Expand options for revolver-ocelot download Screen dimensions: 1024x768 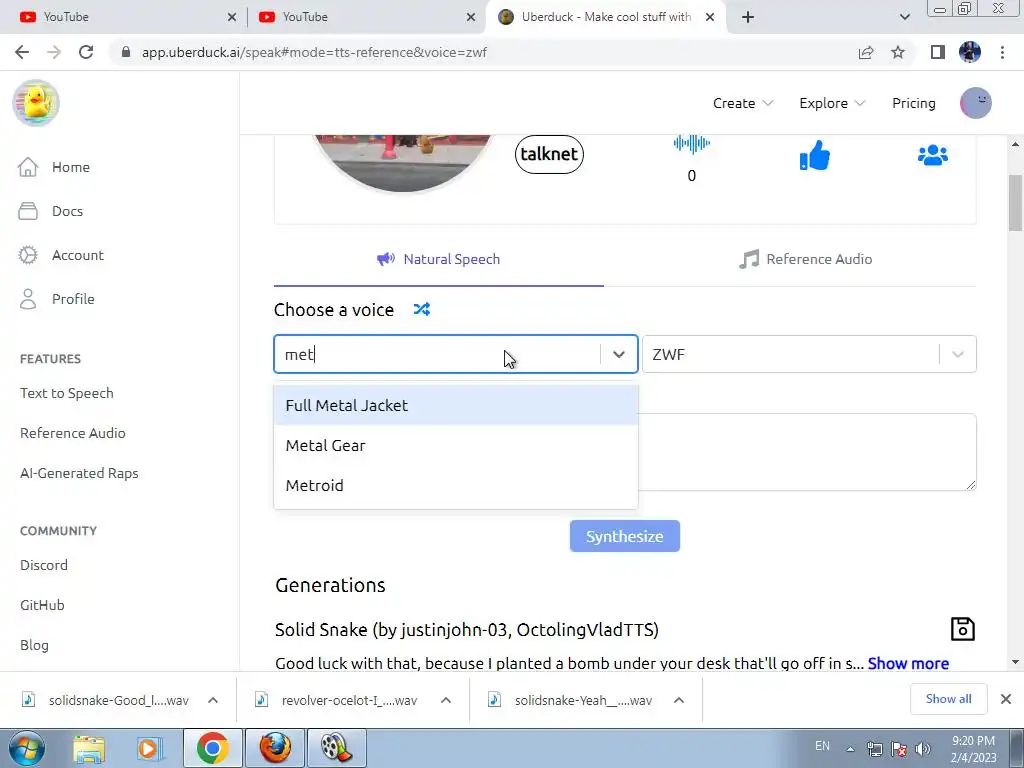(446, 699)
